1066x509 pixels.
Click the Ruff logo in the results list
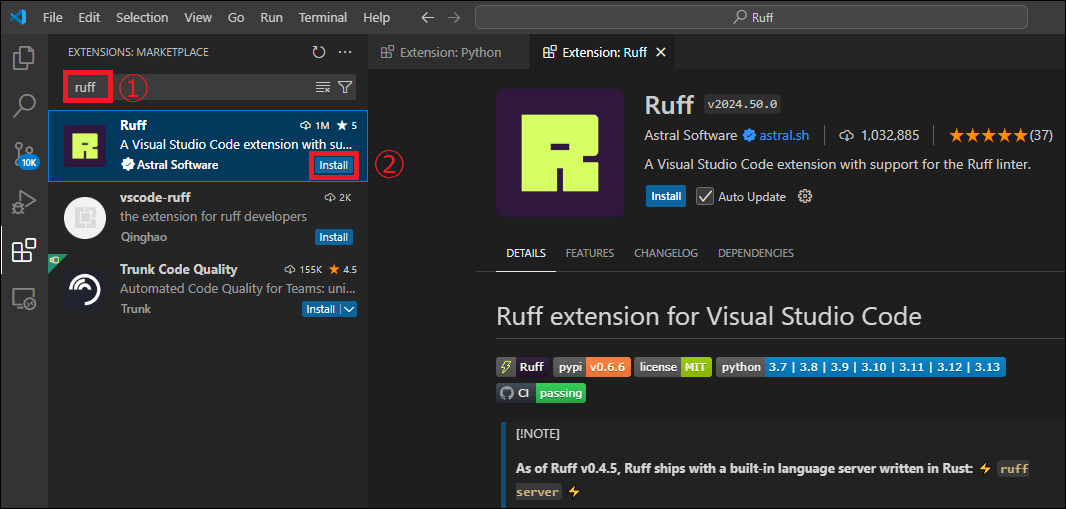84,146
